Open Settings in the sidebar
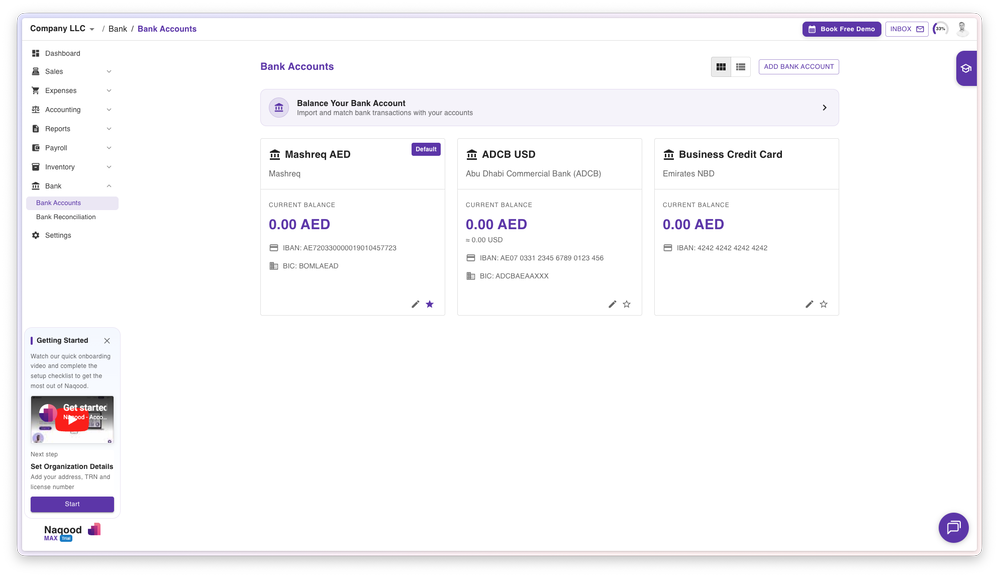999x577 pixels. tap(58, 235)
